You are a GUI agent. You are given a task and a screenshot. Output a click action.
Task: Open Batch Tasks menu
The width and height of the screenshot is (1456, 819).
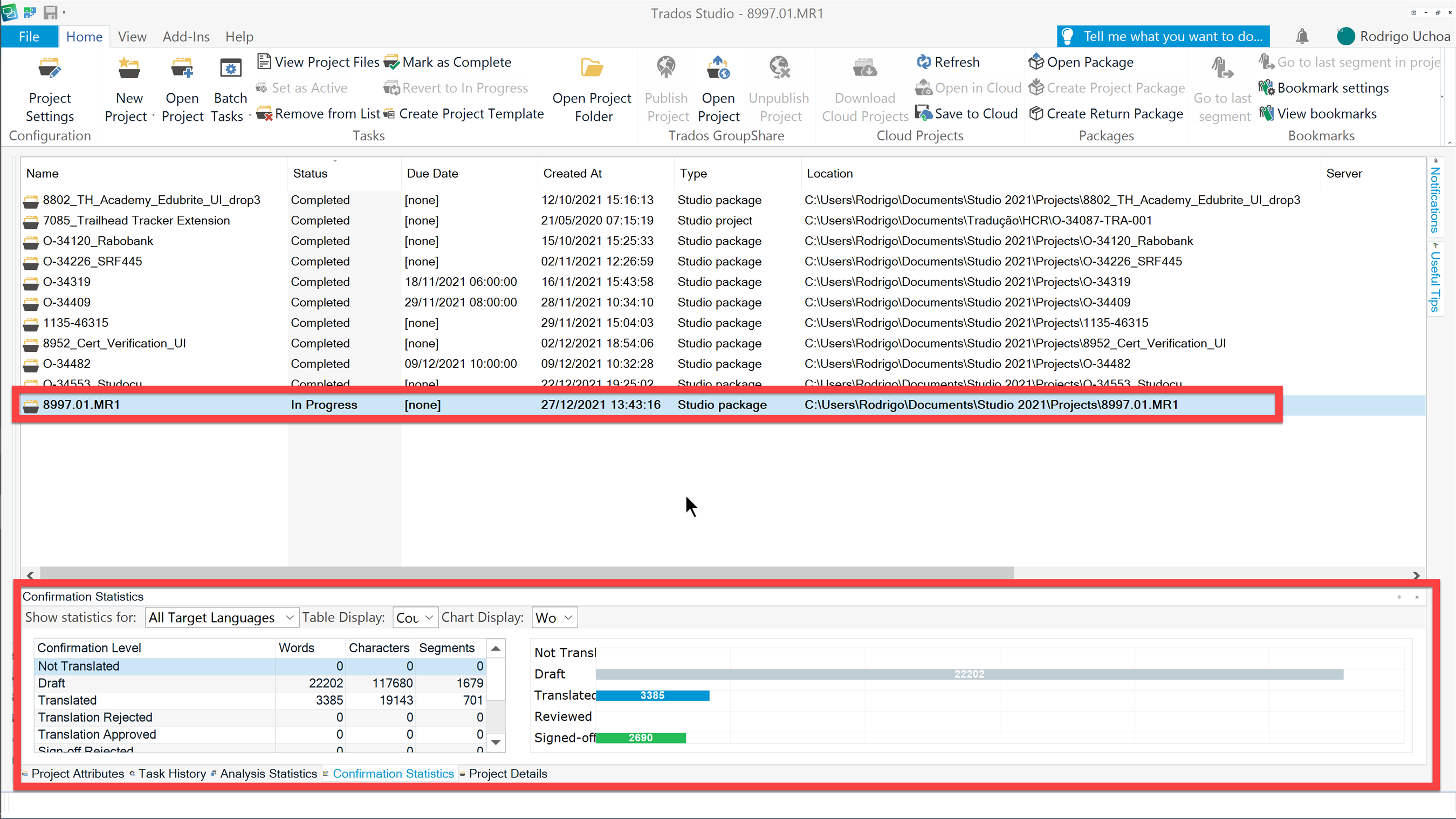coord(230,90)
